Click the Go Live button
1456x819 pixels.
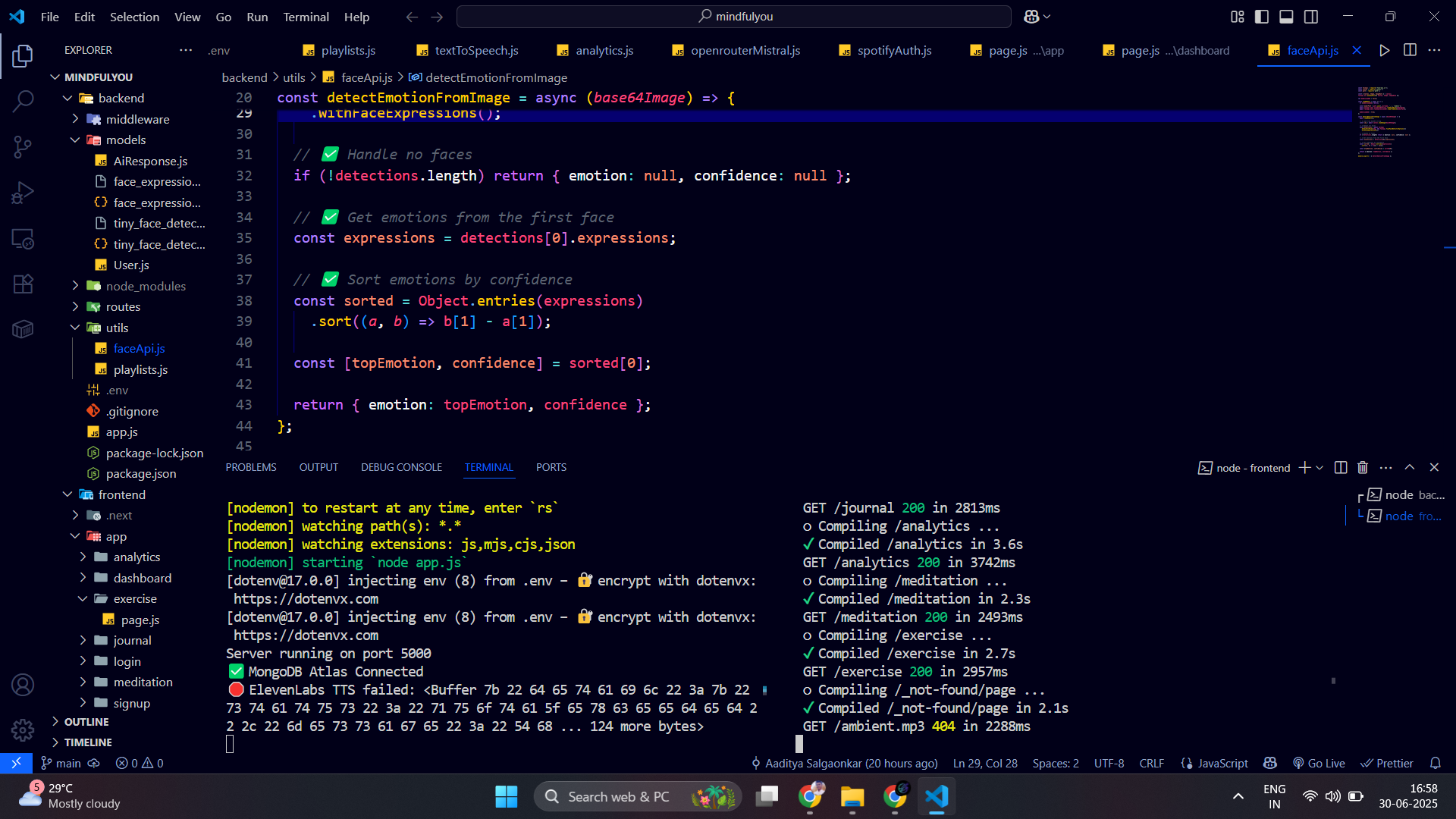1319,763
